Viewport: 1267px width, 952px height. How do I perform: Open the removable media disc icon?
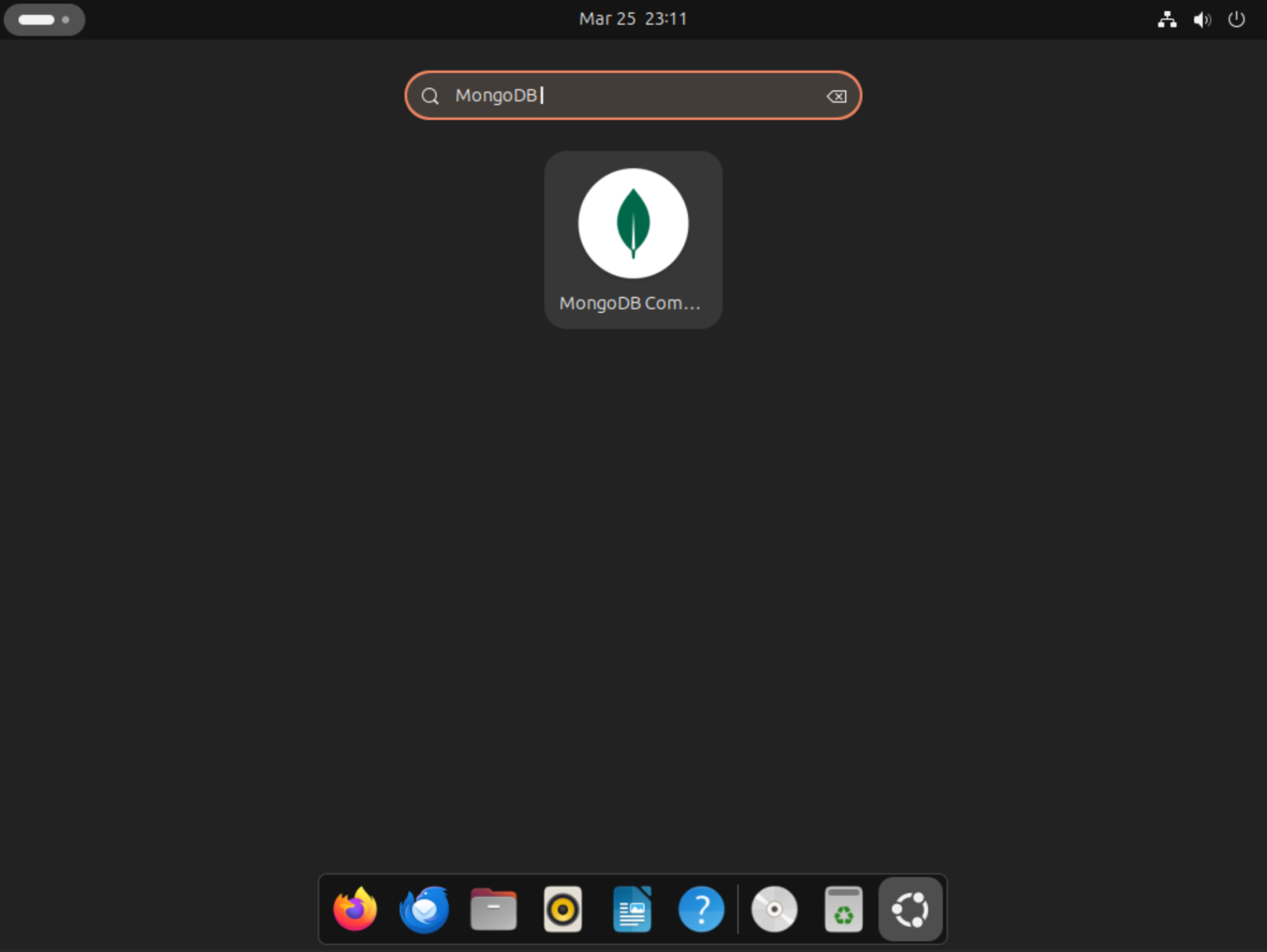774,908
